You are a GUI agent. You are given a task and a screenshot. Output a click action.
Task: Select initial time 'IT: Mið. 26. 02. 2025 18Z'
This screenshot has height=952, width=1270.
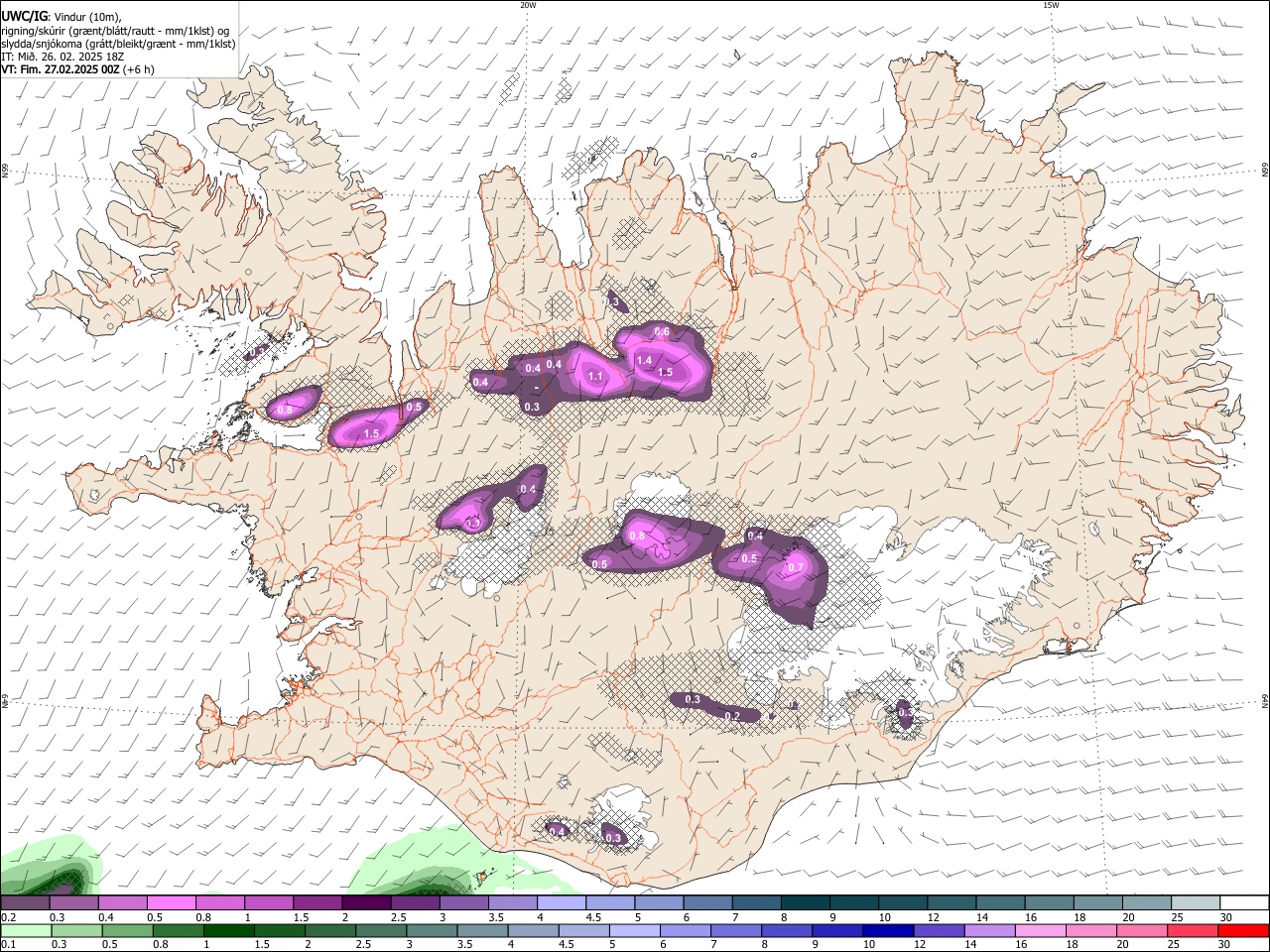point(63,57)
